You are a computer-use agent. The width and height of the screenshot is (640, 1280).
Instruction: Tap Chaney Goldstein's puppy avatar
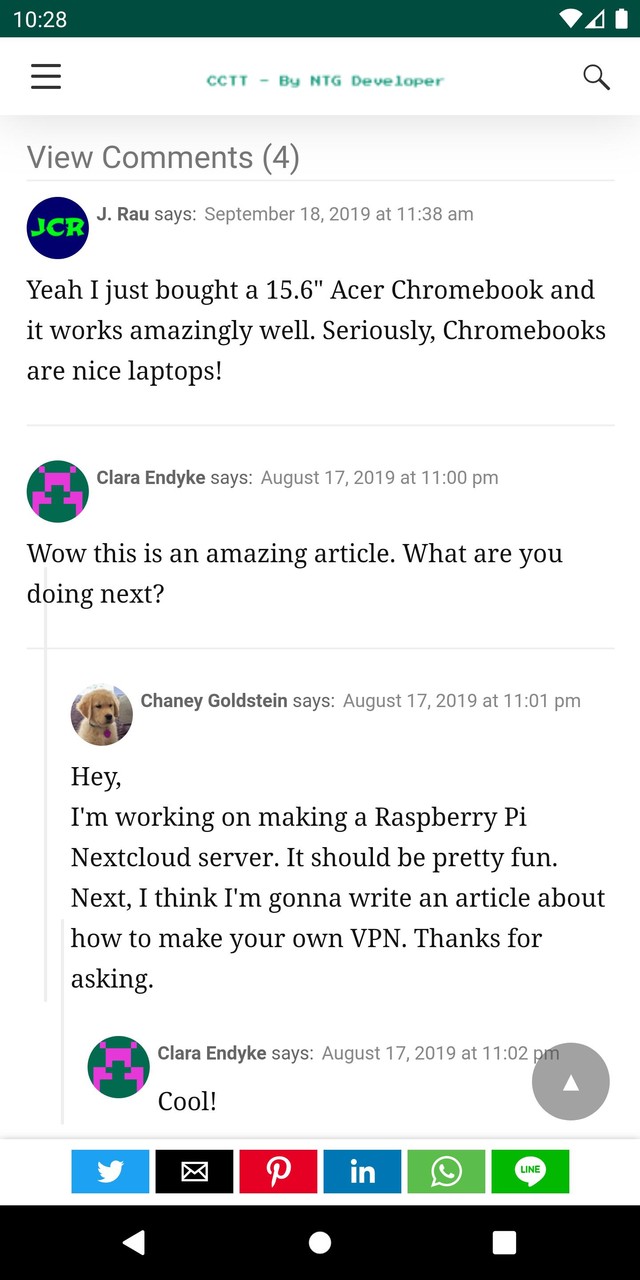point(102,714)
